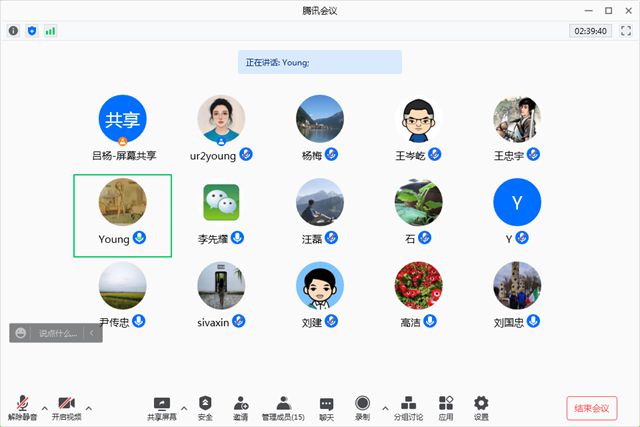Enter full screen mode

coord(626,31)
